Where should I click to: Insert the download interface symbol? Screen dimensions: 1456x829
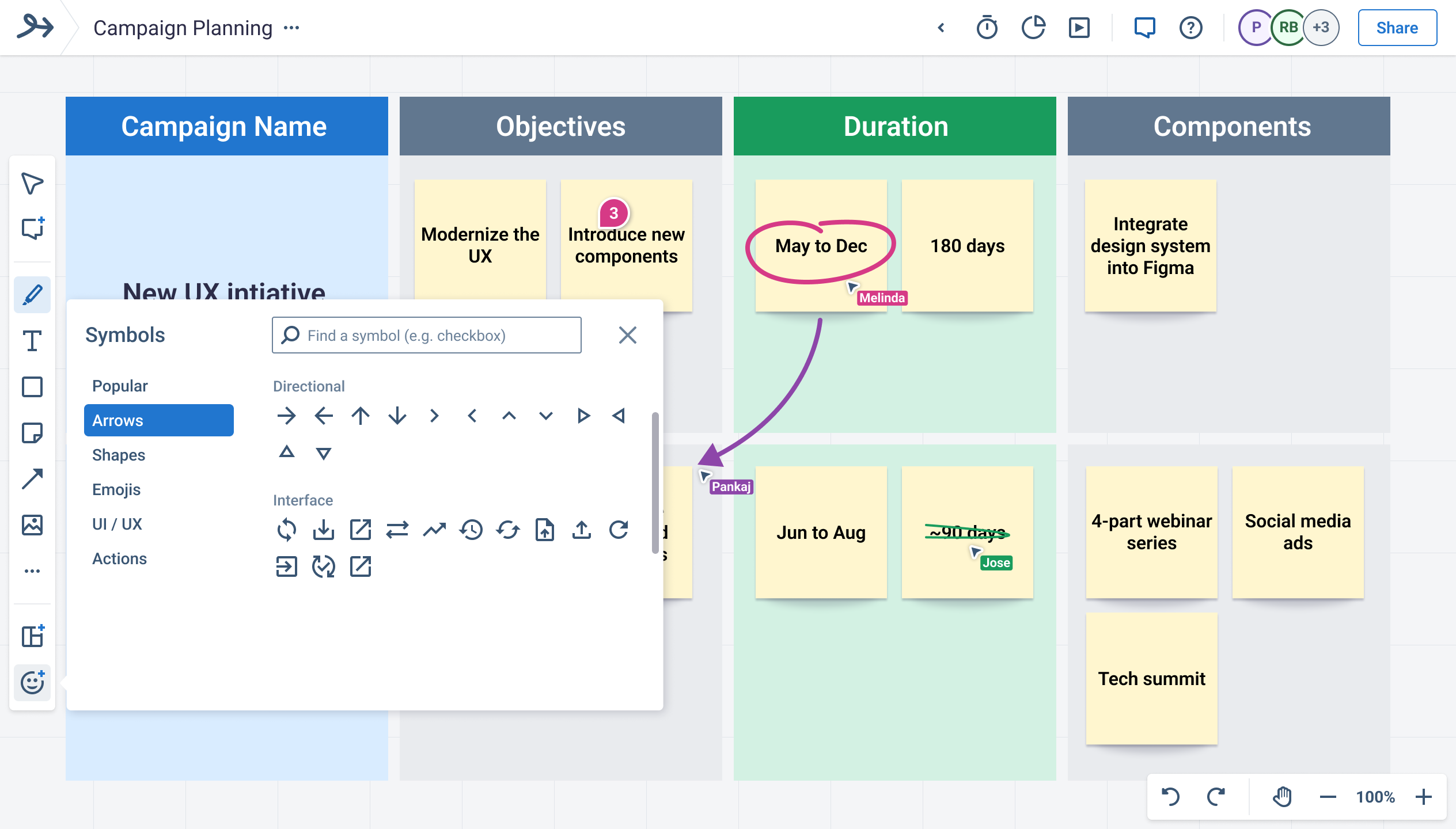[x=323, y=530]
